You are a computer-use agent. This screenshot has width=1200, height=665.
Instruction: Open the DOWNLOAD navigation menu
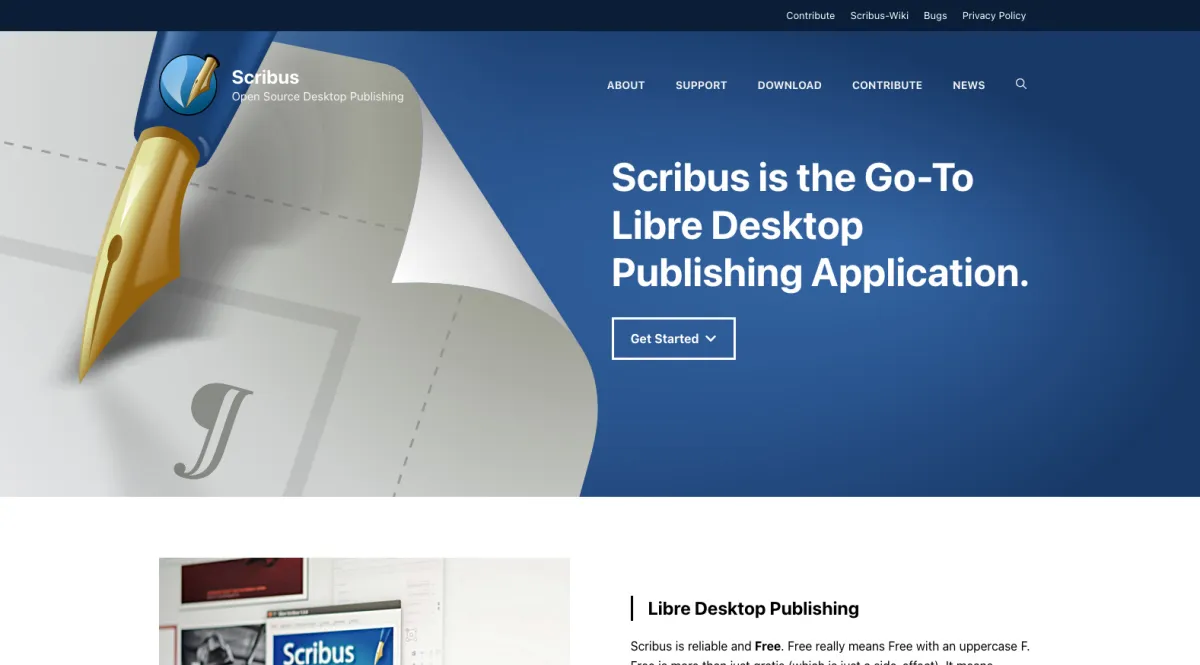(x=789, y=85)
